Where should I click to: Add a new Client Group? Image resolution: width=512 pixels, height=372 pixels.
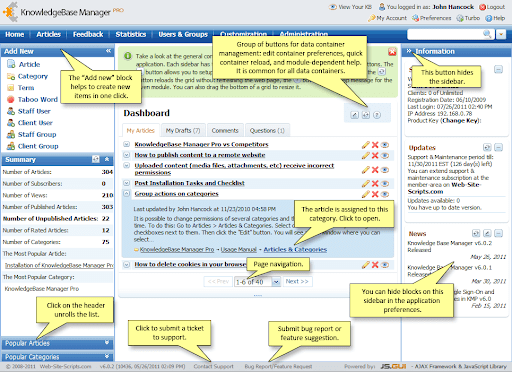(x=38, y=146)
